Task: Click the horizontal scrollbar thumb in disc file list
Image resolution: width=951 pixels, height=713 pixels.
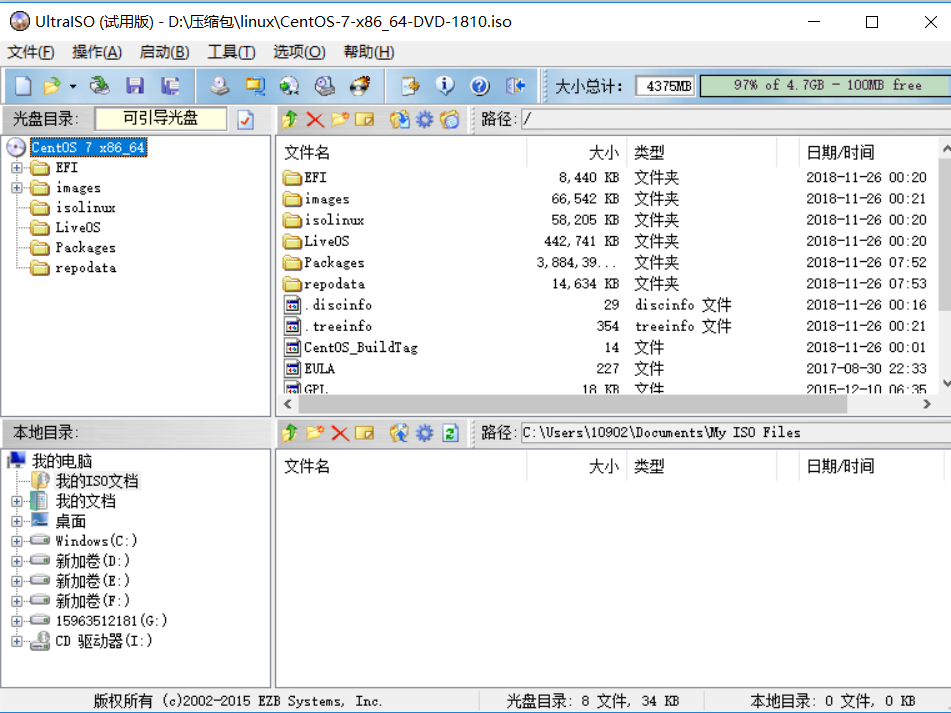Action: pyautogui.click(x=571, y=404)
